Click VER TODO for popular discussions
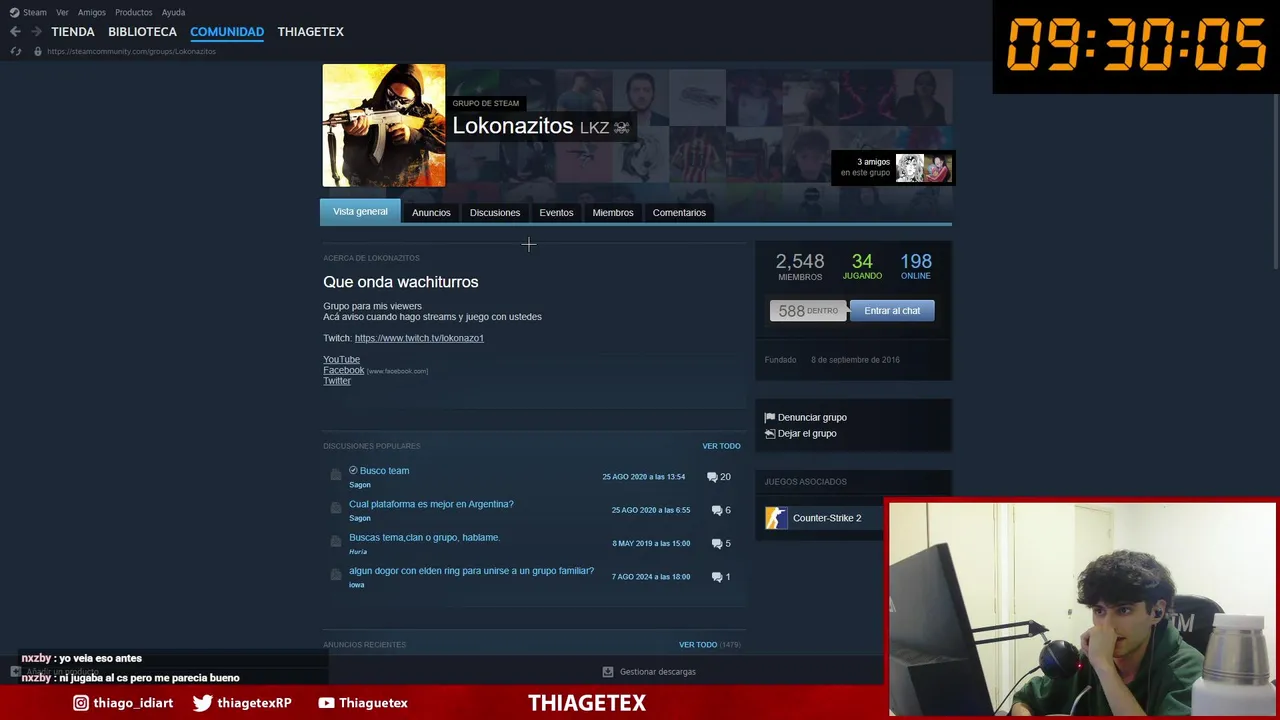This screenshot has width=1280, height=720. point(721,446)
